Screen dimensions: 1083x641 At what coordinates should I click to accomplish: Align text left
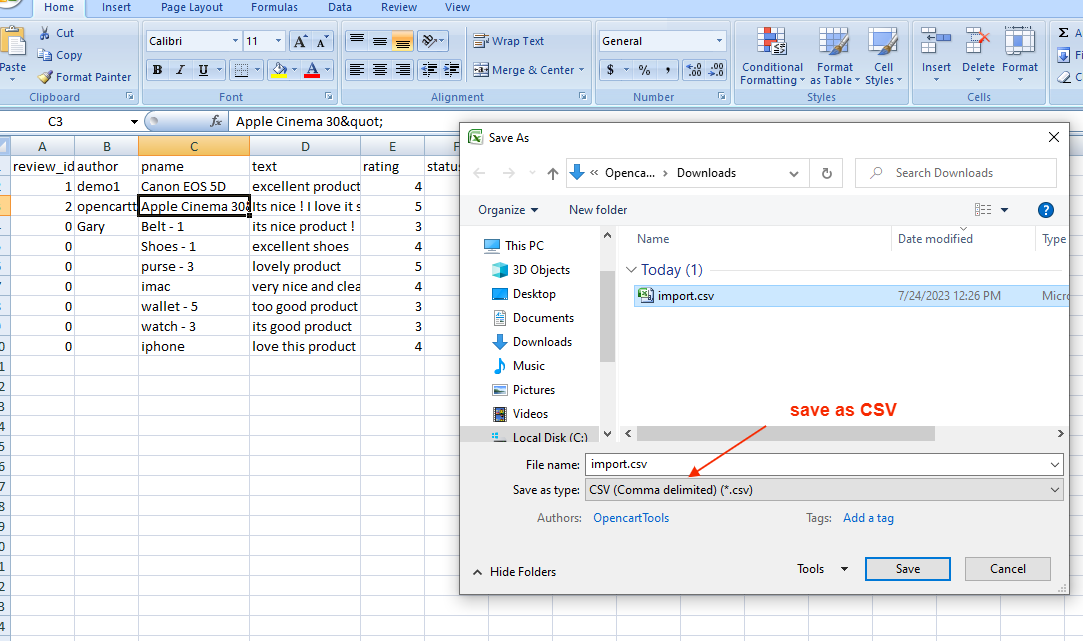tap(356, 70)
